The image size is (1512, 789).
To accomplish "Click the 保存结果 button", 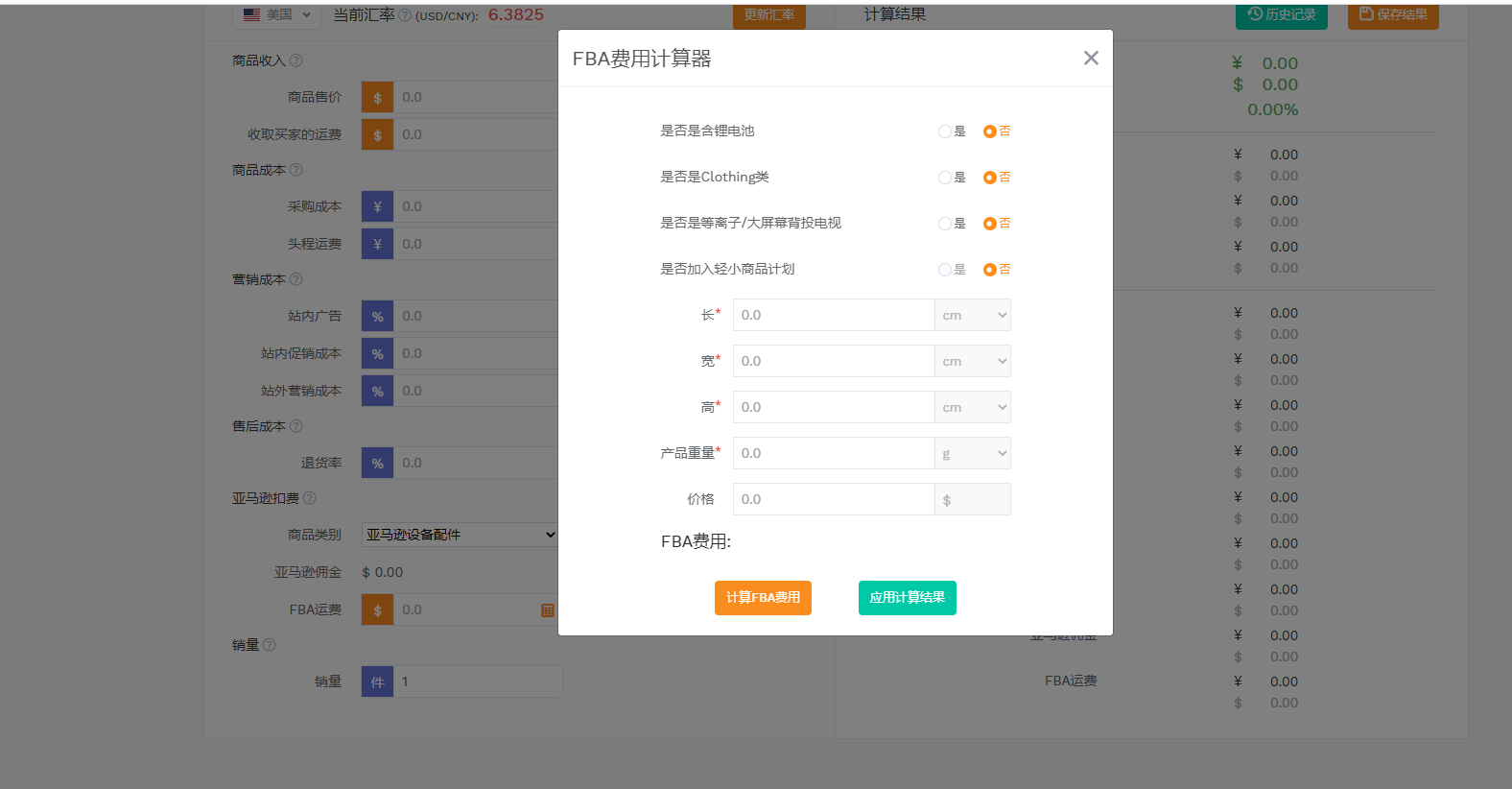I will (x=1393, y=14).
